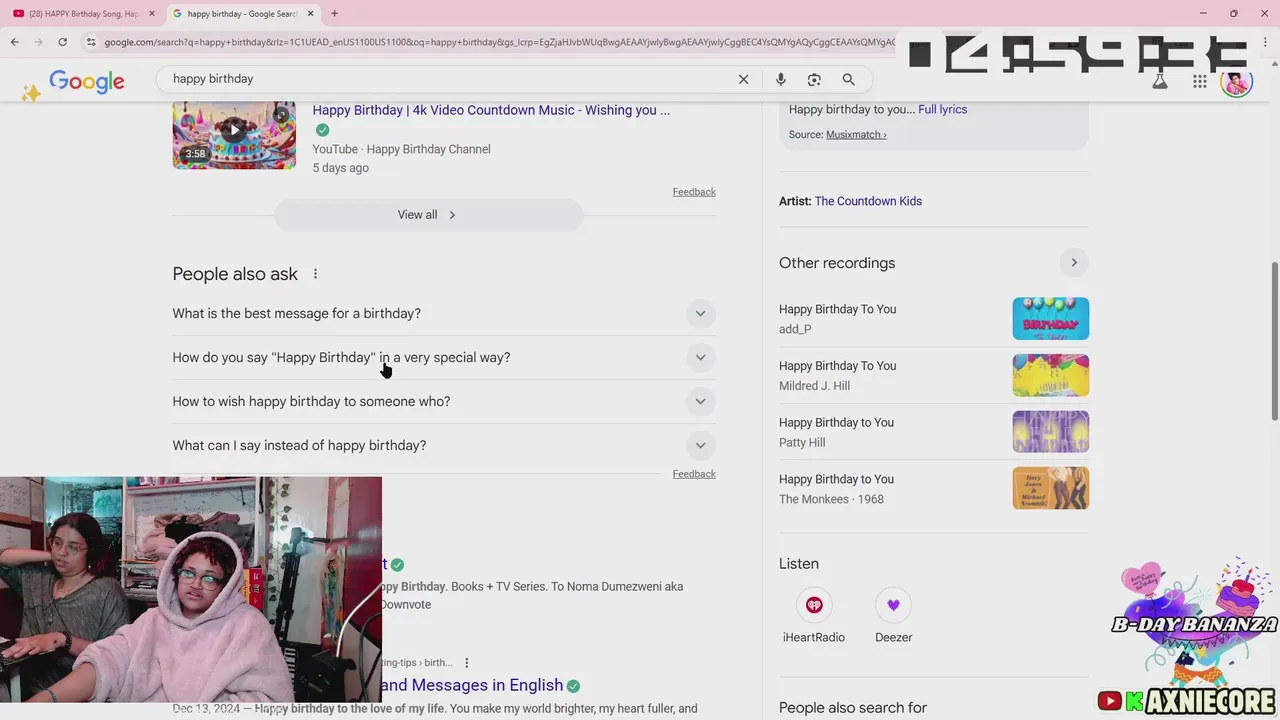
Task: Click the Feedback link under videos
Action: 694,192
